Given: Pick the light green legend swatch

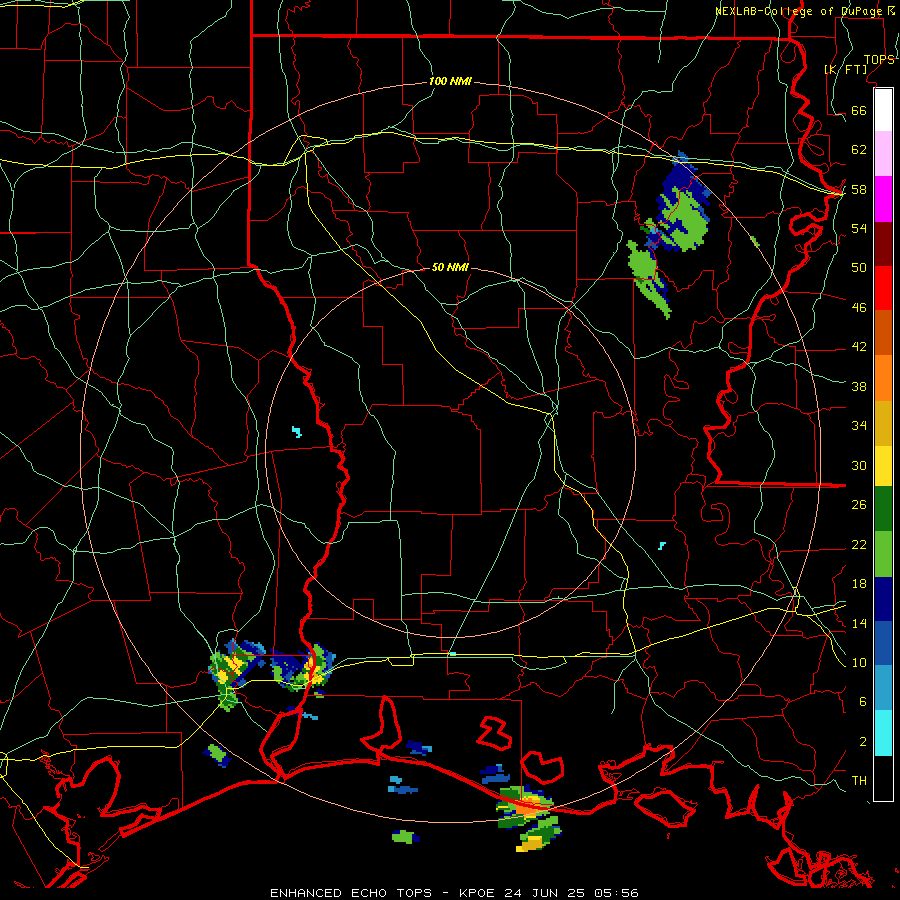Looking at the screenshot, I should click(883, 554).
